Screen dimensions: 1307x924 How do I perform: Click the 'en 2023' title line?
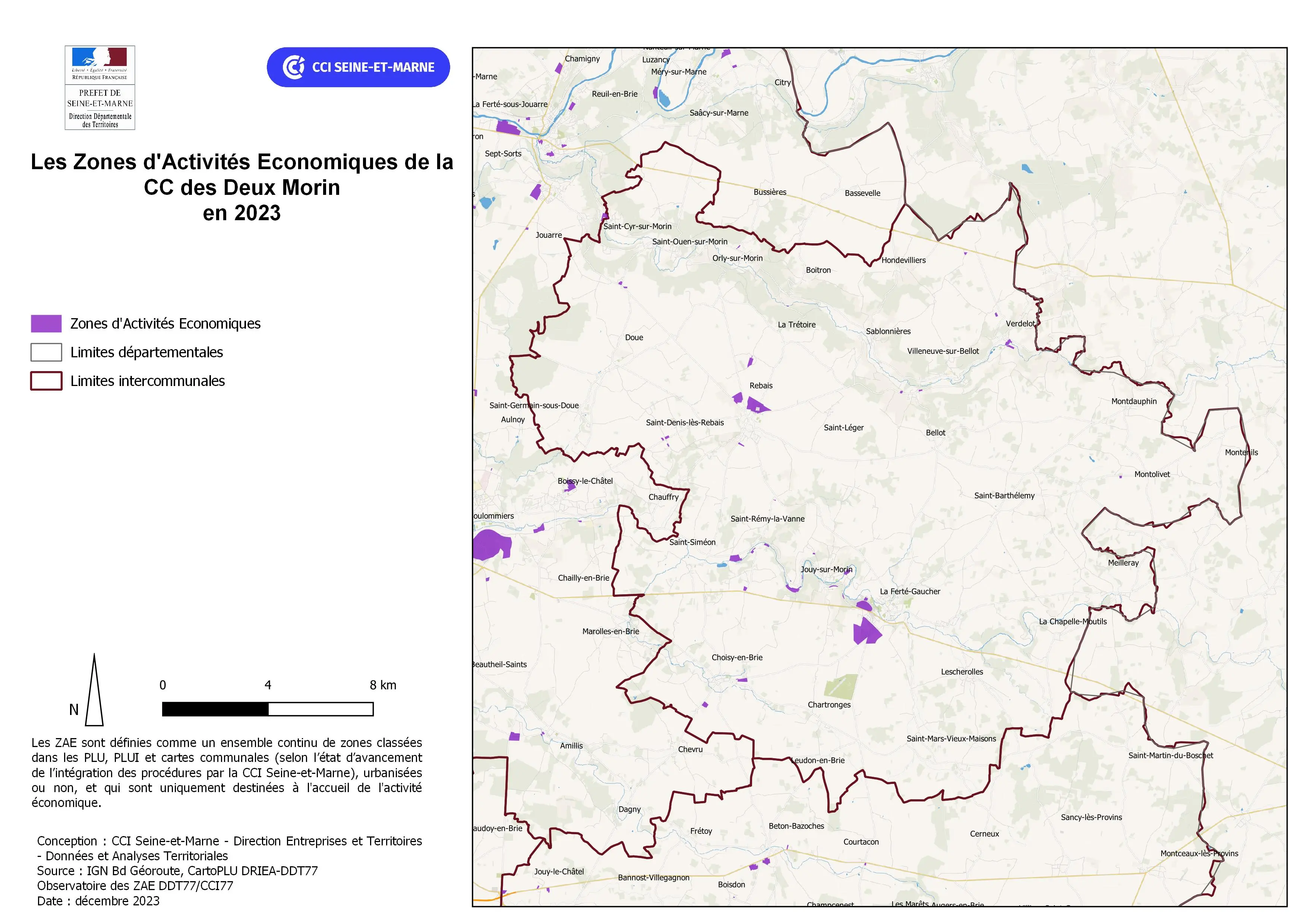(242, 213)
